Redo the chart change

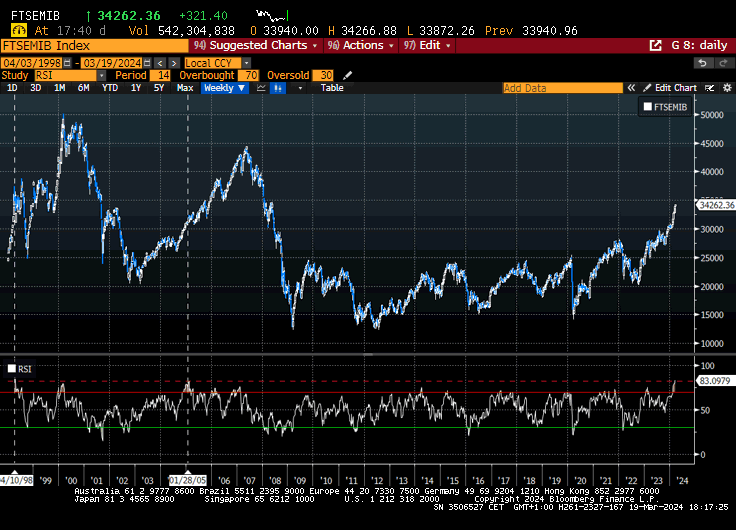point(723,63)
